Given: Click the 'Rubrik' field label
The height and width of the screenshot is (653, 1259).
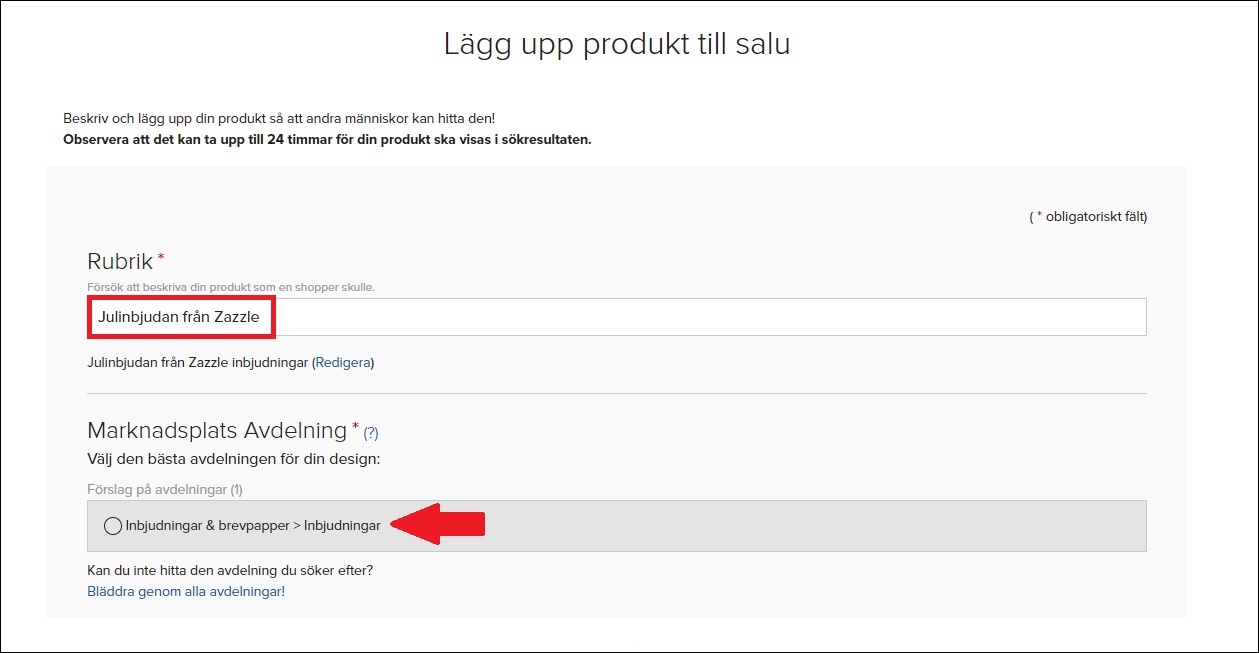Looking at the screenshot, I should [120, 262].
